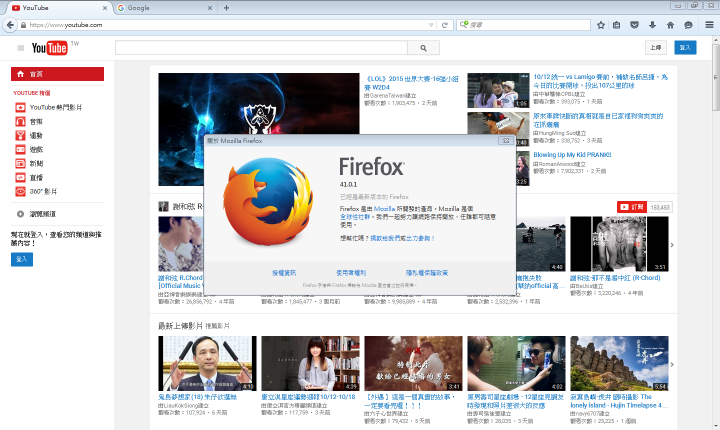Click the page vertical scrollbar thumb

[x=716, y=77]
